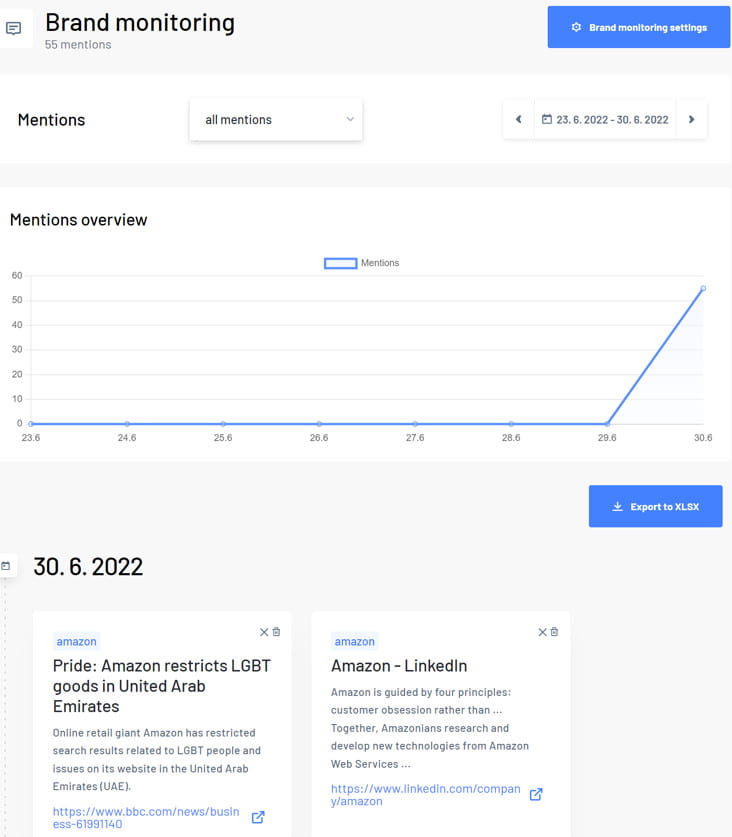Open external link icon for LinkedIn page
The height and width of the screenshot is (837, 732).
536,794
